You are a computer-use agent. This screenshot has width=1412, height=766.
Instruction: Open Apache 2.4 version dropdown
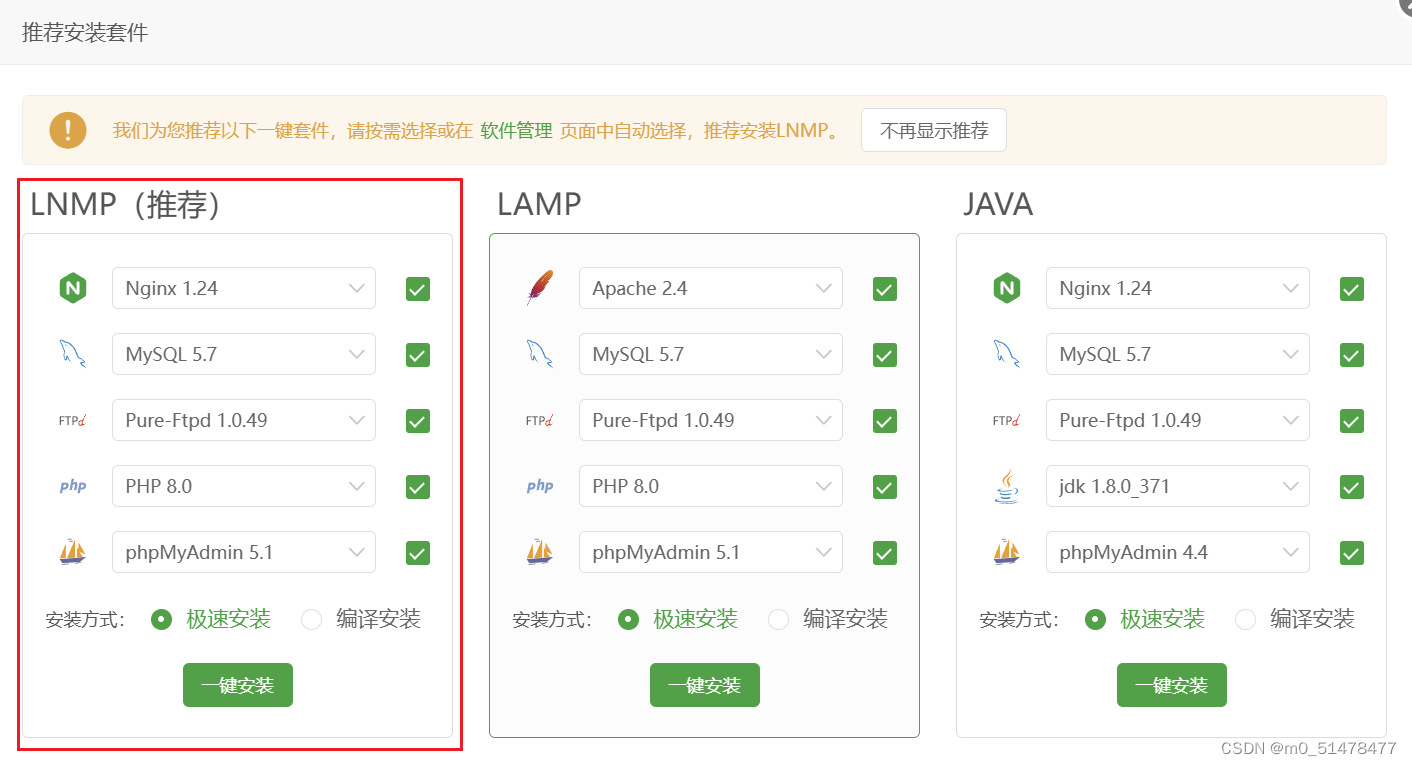[711, 288]
